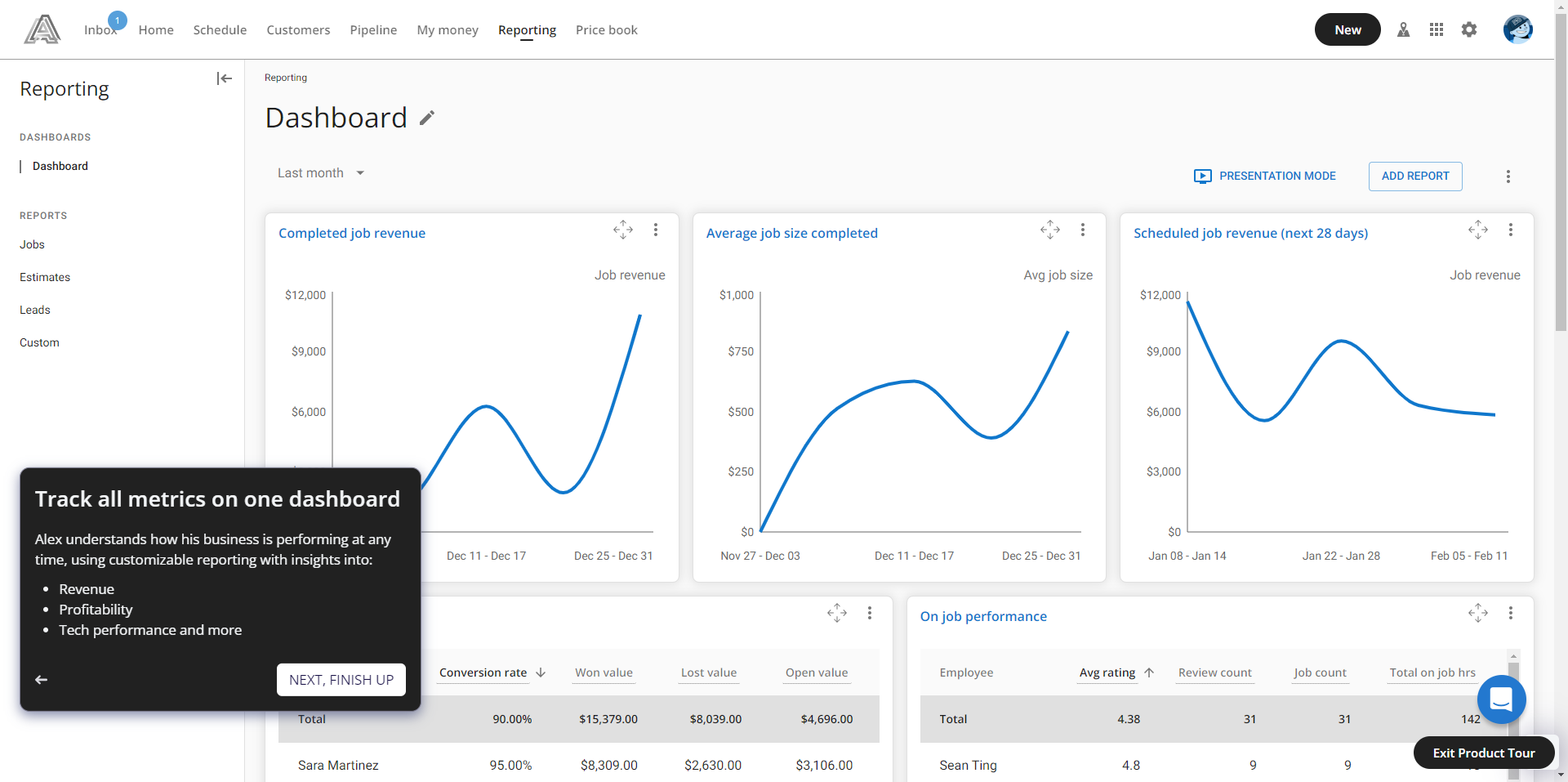Select Estimates under Reports

point(45,277)
